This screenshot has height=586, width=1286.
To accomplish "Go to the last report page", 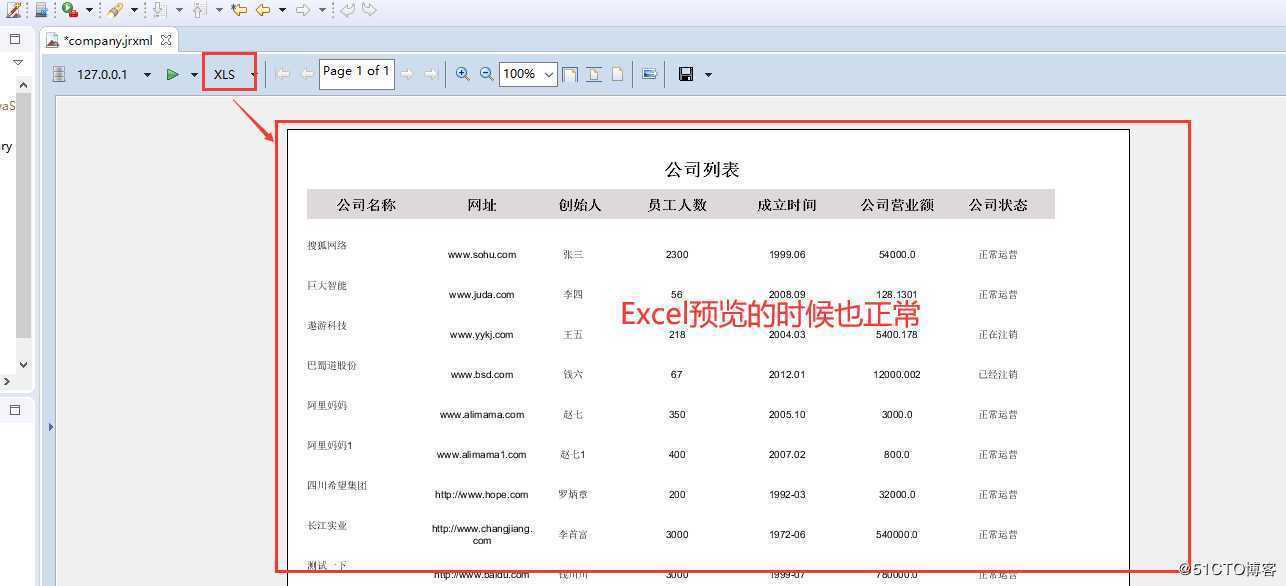I will tap(430, 73).
